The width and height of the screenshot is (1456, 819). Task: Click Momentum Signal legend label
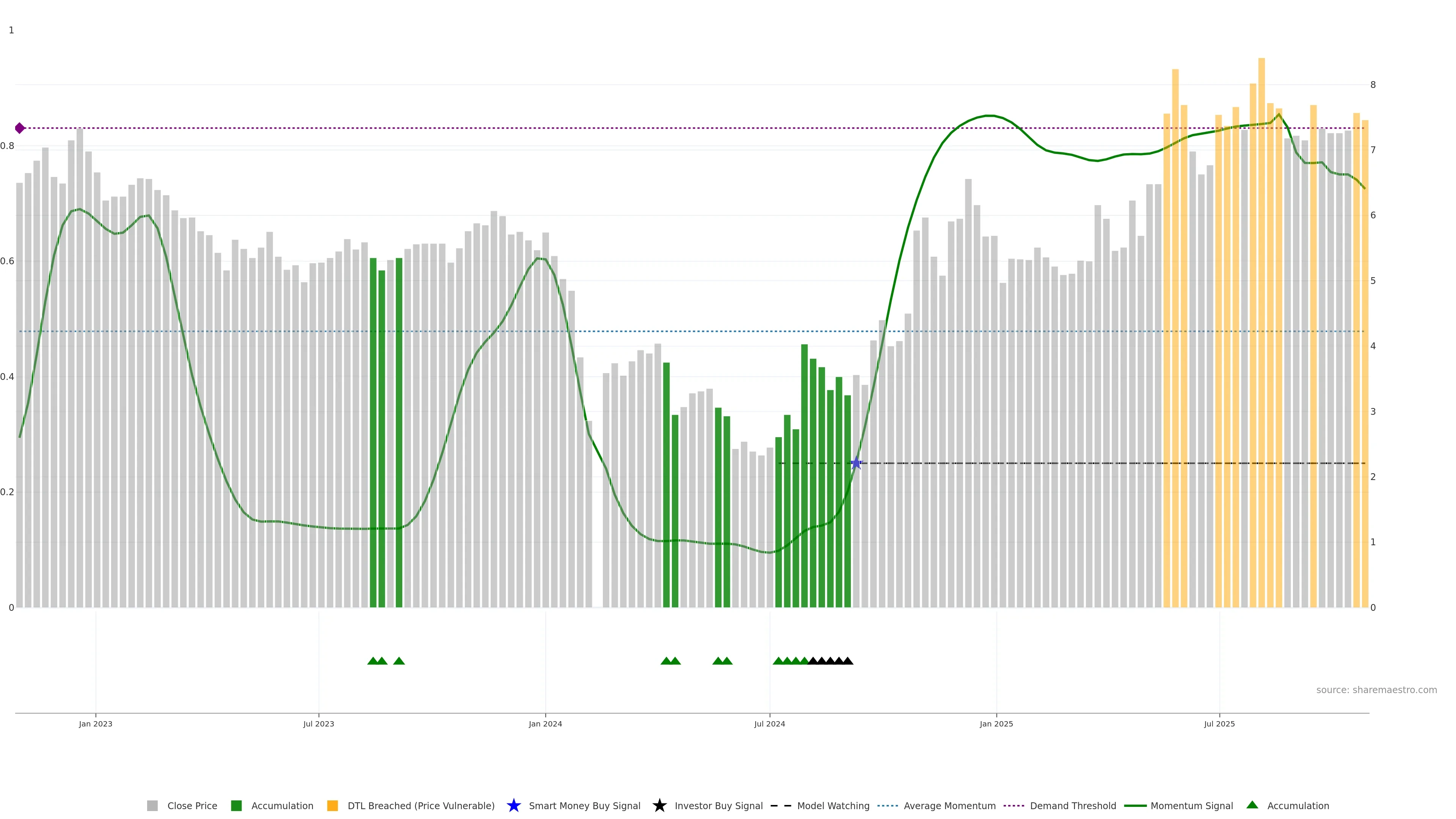[1191, 806]
